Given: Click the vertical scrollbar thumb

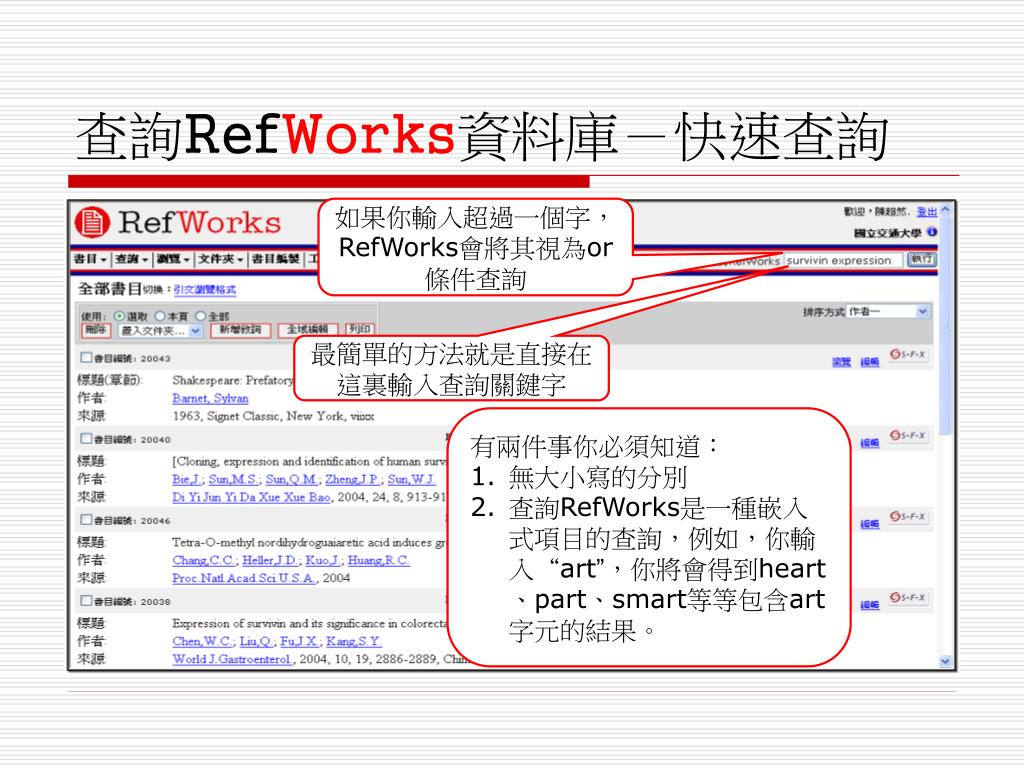Looking at the screenshot, I should coord(945,327).
